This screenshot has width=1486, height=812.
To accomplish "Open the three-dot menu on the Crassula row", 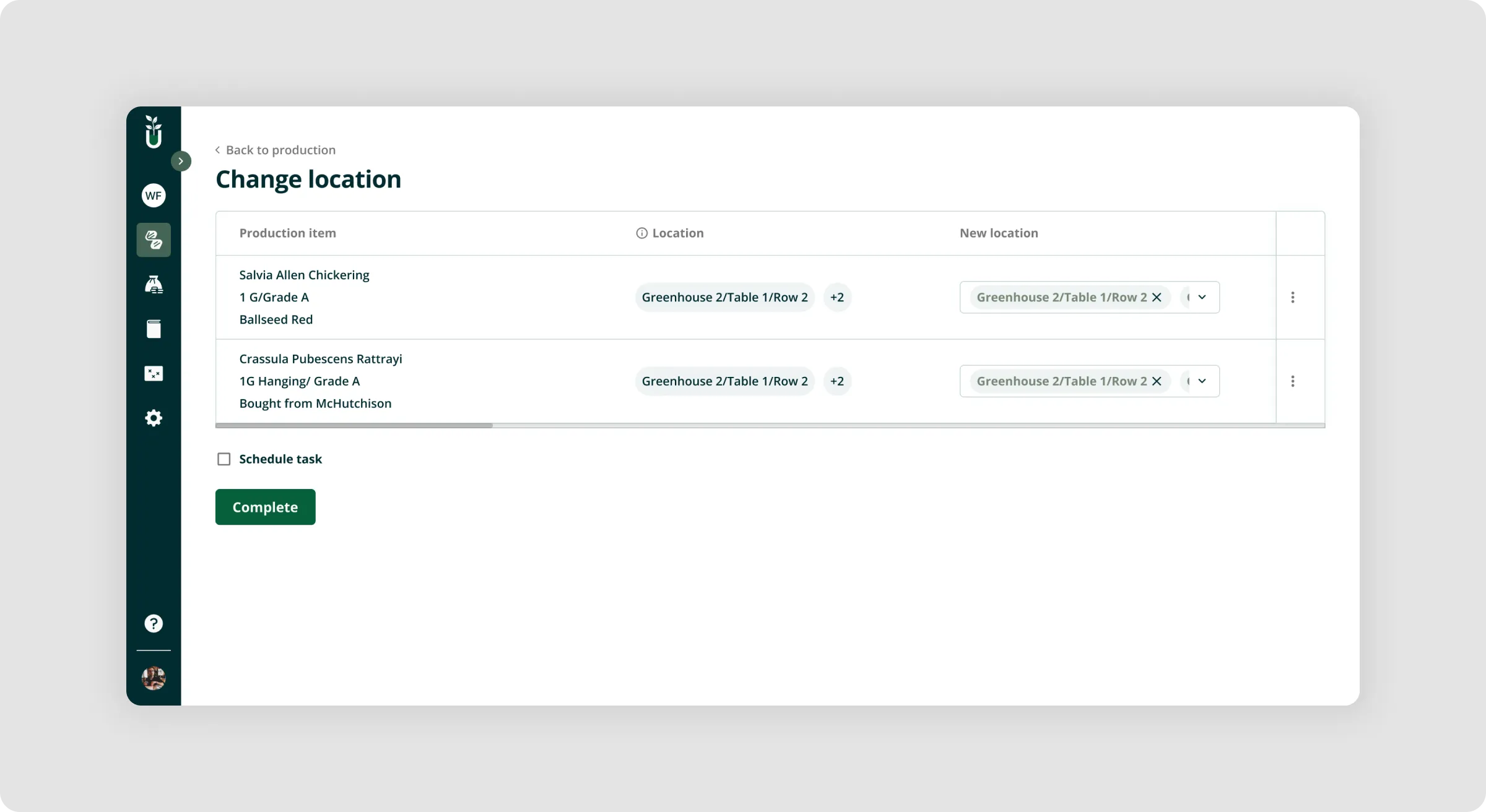I will [1293, 381].
